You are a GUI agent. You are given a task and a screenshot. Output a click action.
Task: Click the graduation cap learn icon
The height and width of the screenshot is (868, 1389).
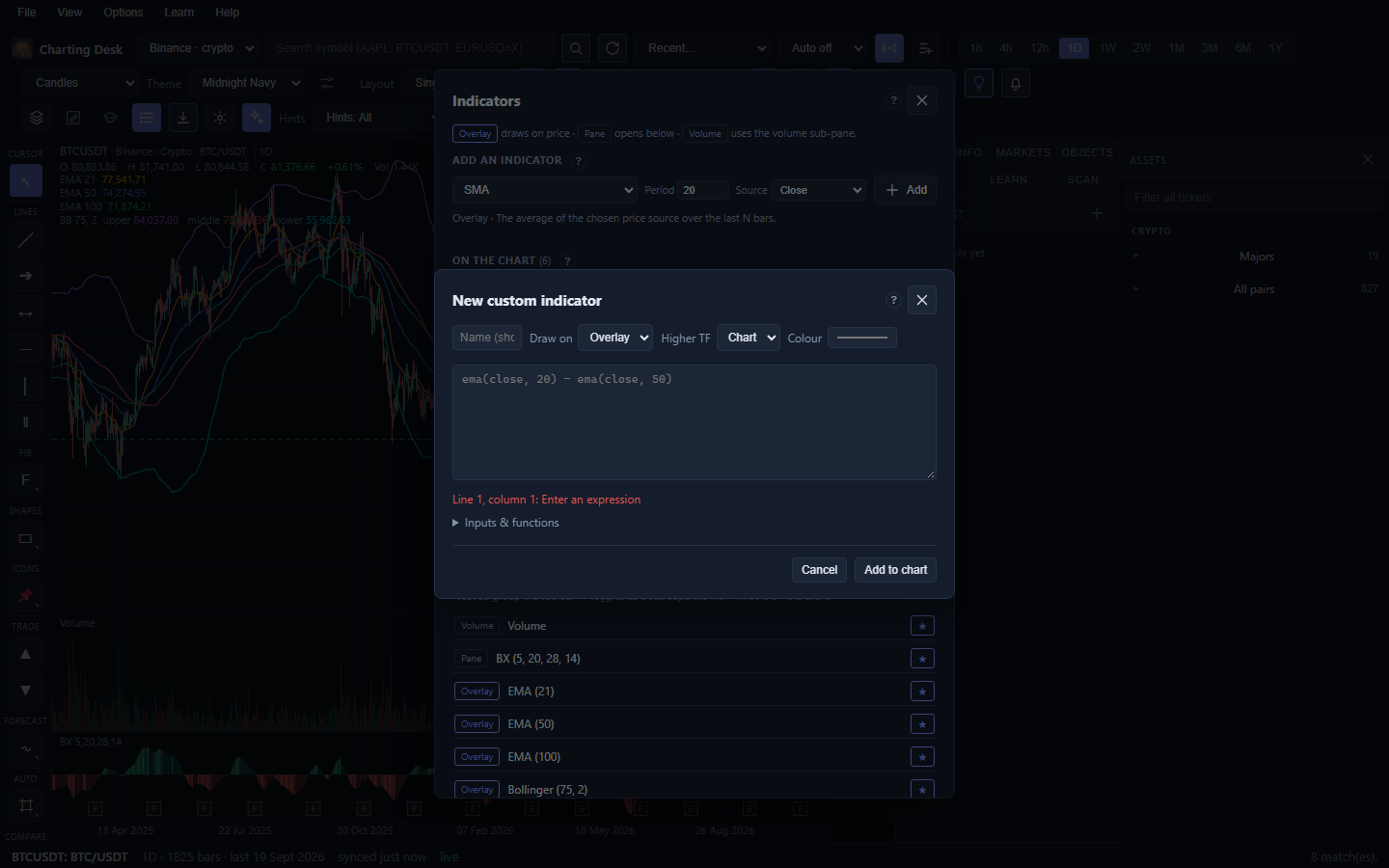pyautogui.click(x=110, y=118)
